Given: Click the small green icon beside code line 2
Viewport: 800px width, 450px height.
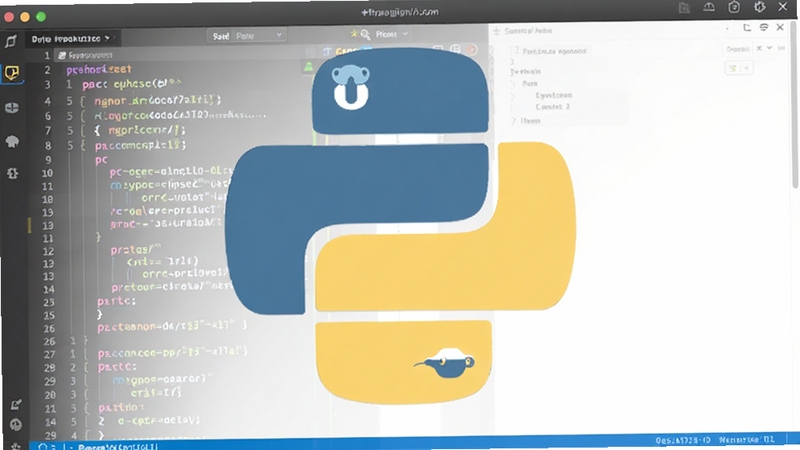Looking at the screenshot, I should (x=308, y=67).
